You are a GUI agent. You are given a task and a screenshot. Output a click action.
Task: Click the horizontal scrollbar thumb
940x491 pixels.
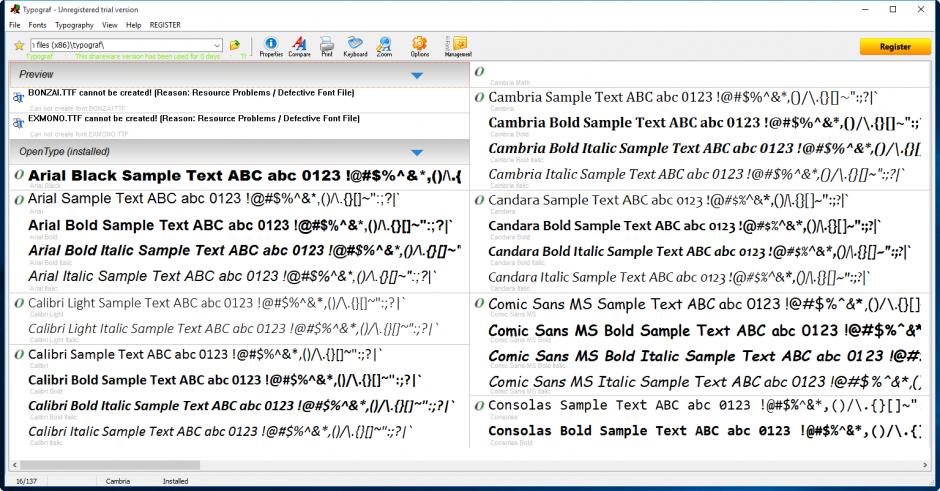tap(110, 465)
